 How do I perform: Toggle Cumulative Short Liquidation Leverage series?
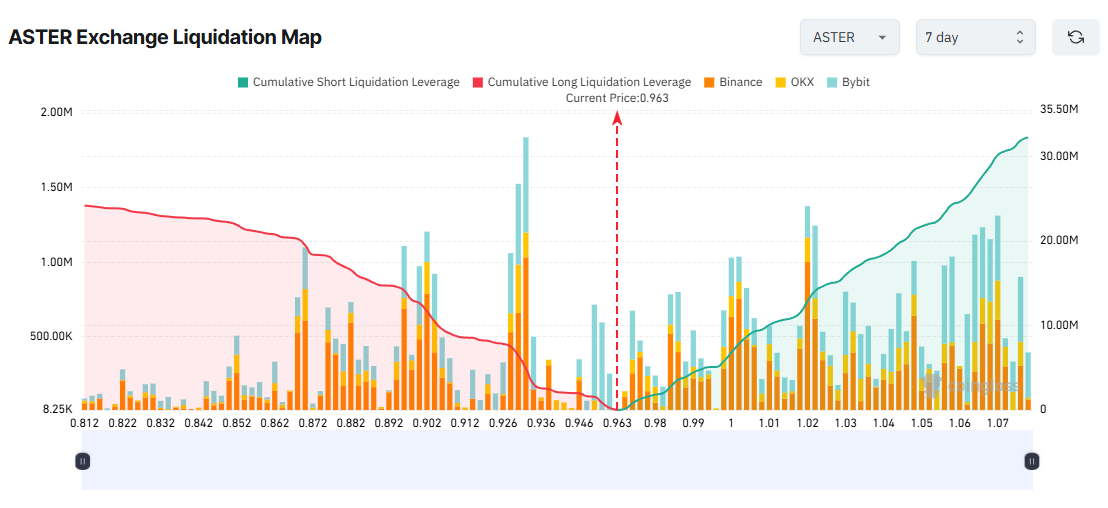click(x=355, y=82)
